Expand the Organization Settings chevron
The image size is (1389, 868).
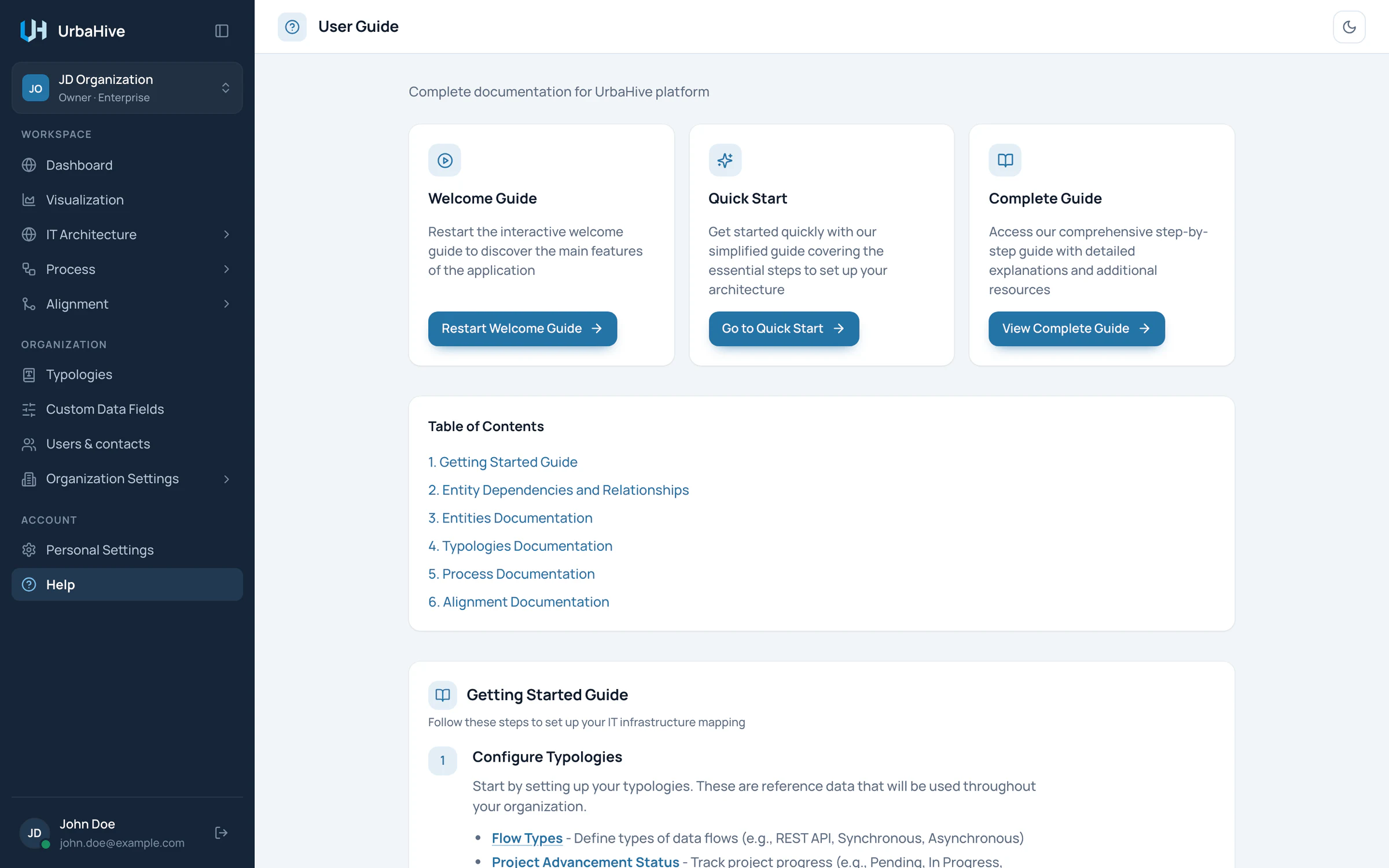pos(226,479)
